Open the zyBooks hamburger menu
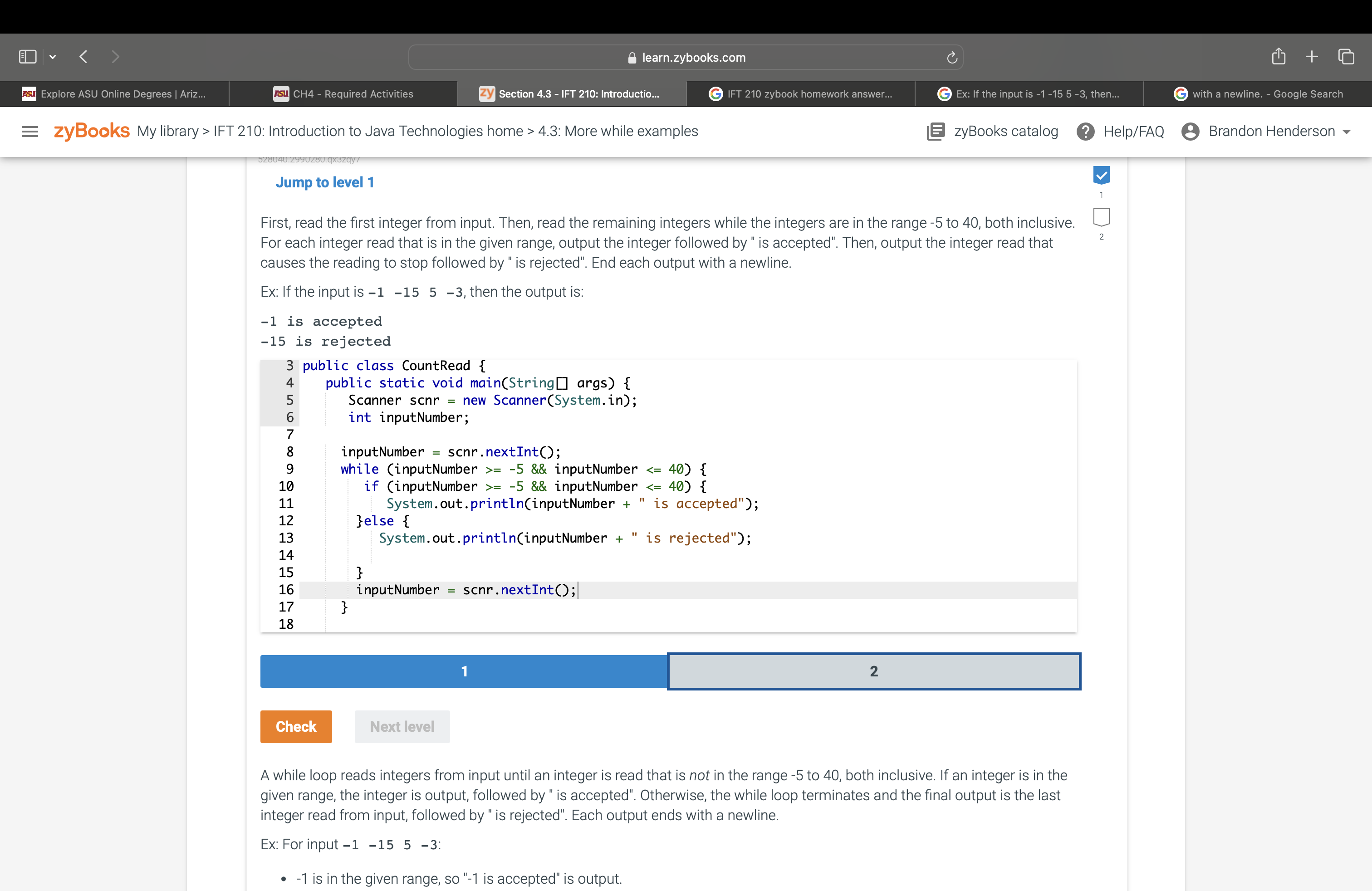Image resolution: width=1372 pixels, height=891 pixels. coord(29,132)
